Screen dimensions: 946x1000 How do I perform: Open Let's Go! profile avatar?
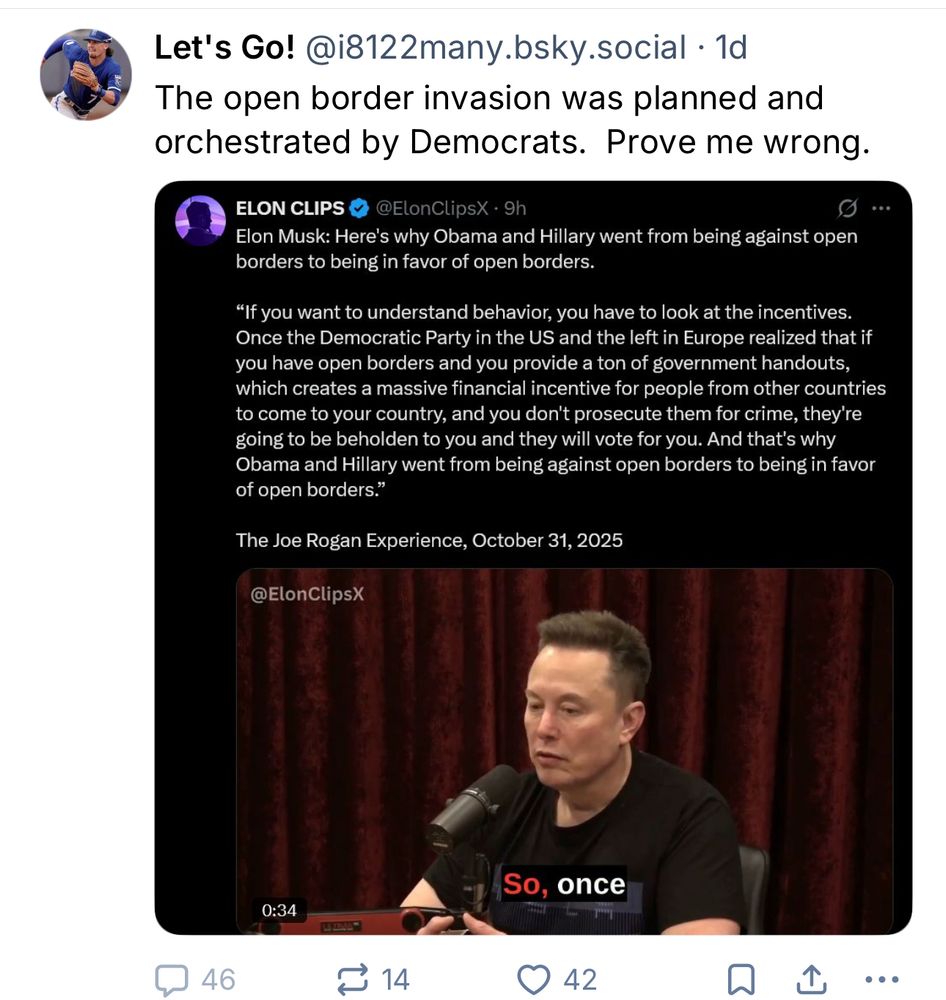[x=85, y=74]
